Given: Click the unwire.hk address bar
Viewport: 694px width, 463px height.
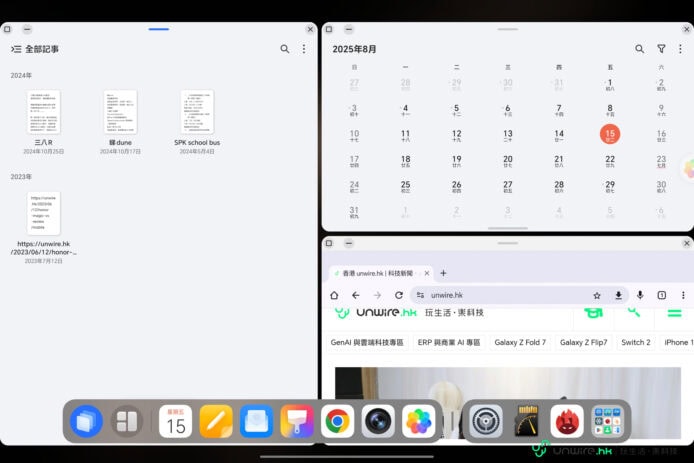Looking at the screenshot, I should (500, 295).
